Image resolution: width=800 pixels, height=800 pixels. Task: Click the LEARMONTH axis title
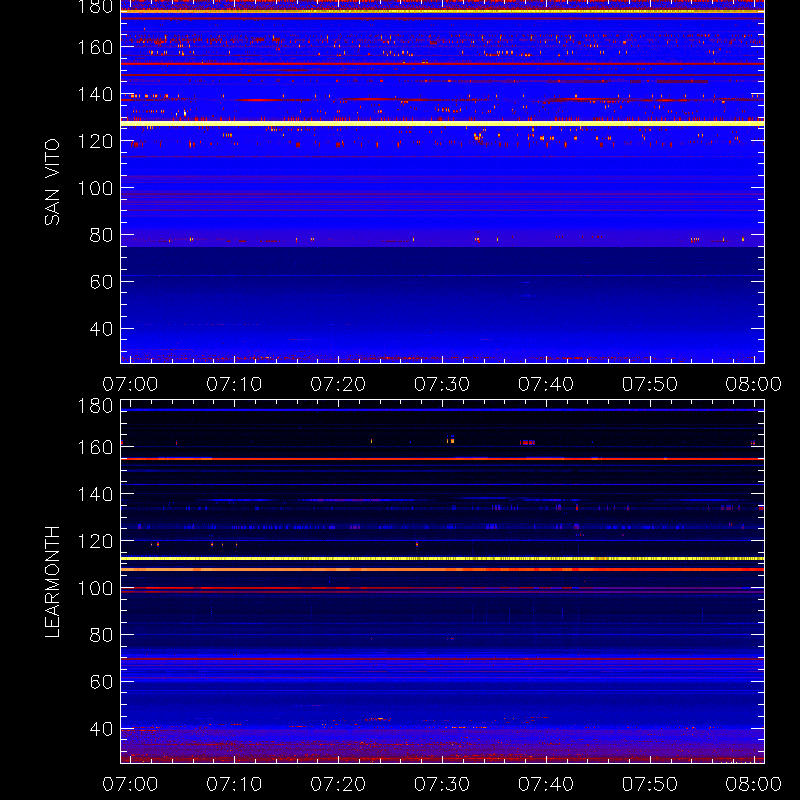52,582
